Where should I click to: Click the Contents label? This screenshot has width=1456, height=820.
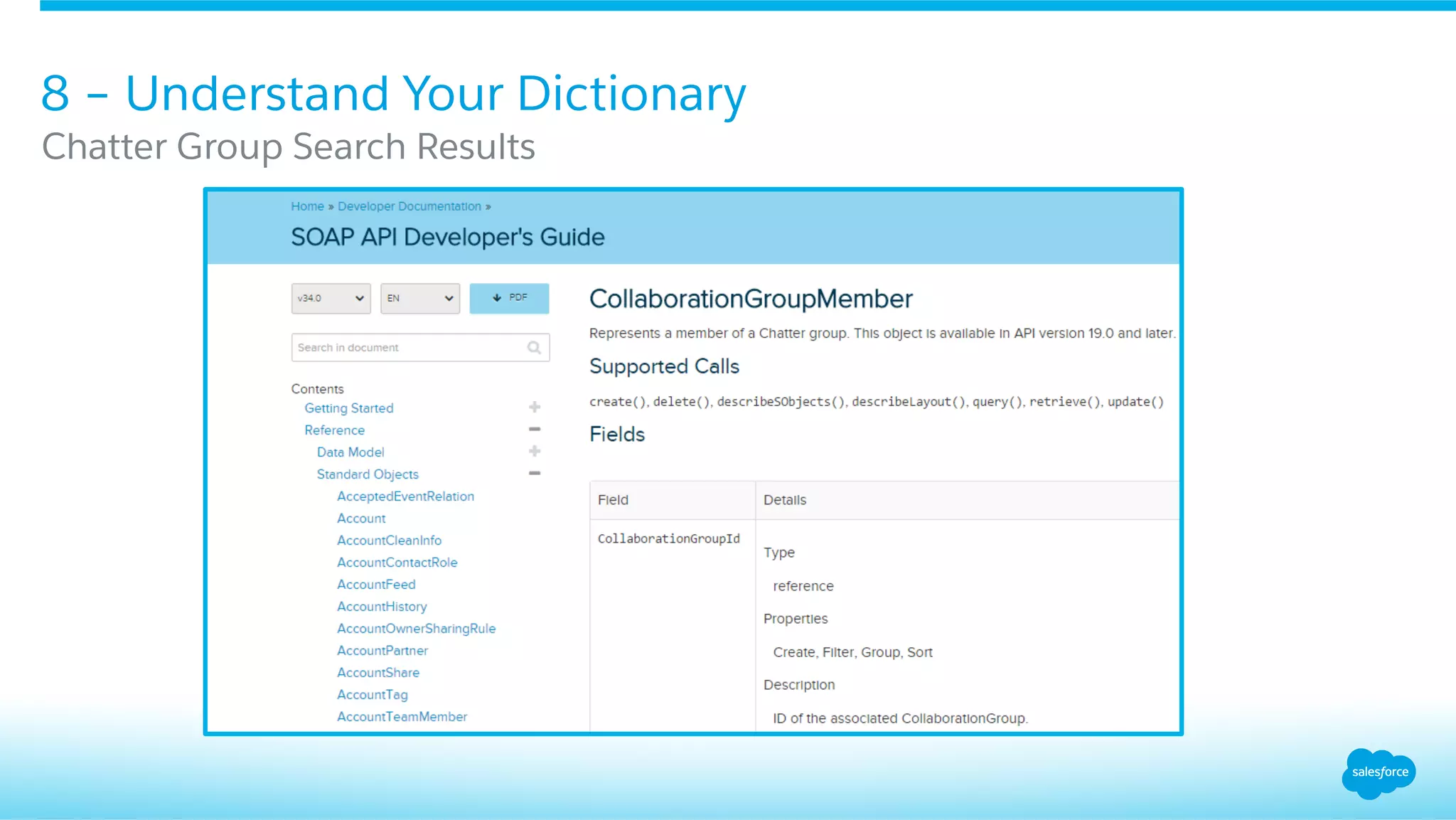pos(317,389)
